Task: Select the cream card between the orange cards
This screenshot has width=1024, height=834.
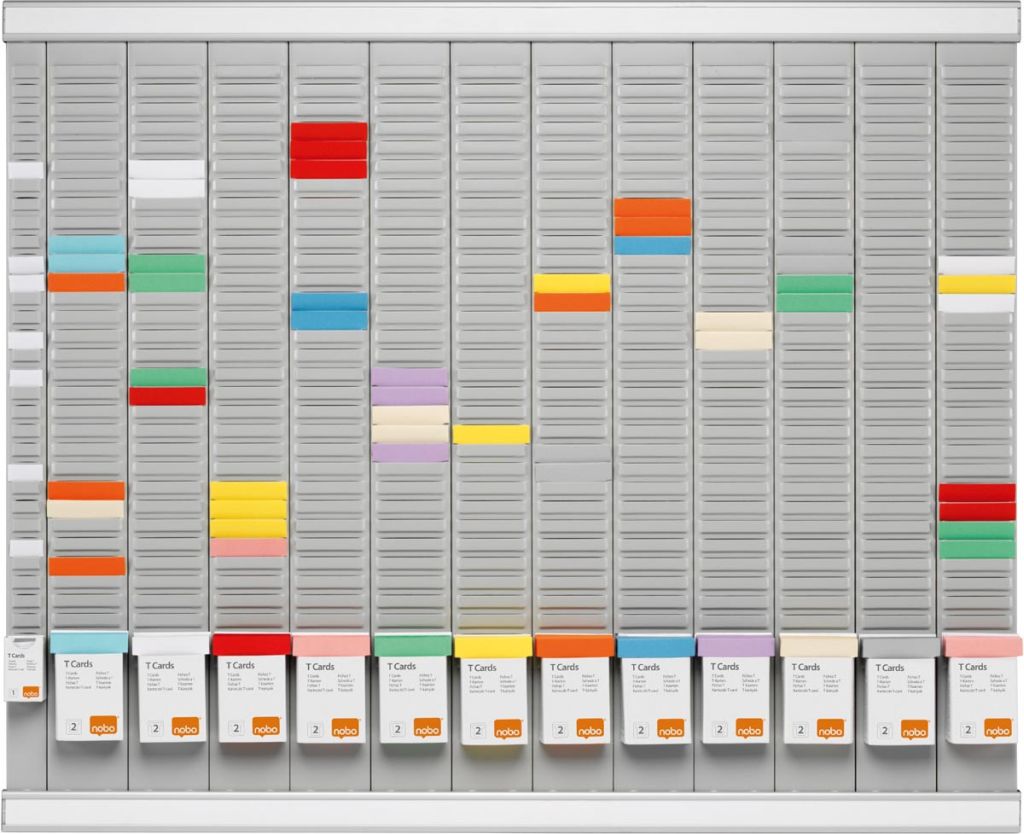Action: tap(86, 509)
